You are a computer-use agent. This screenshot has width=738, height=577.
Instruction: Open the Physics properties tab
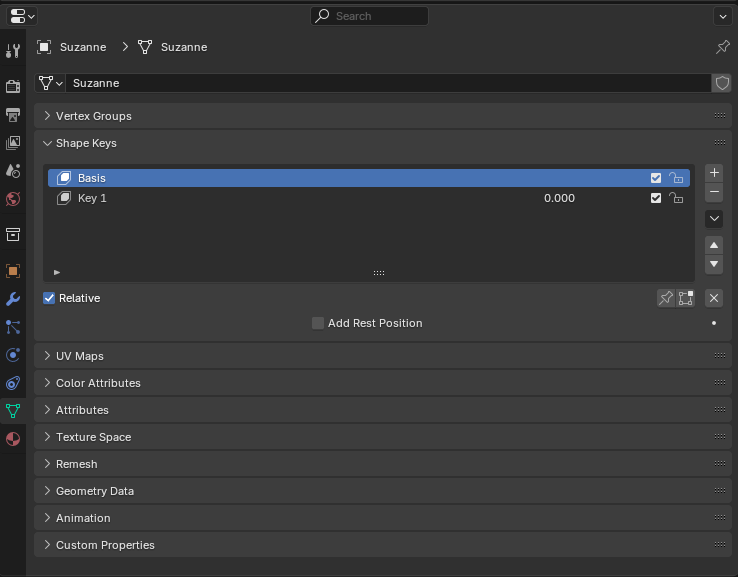click(13, 355)
